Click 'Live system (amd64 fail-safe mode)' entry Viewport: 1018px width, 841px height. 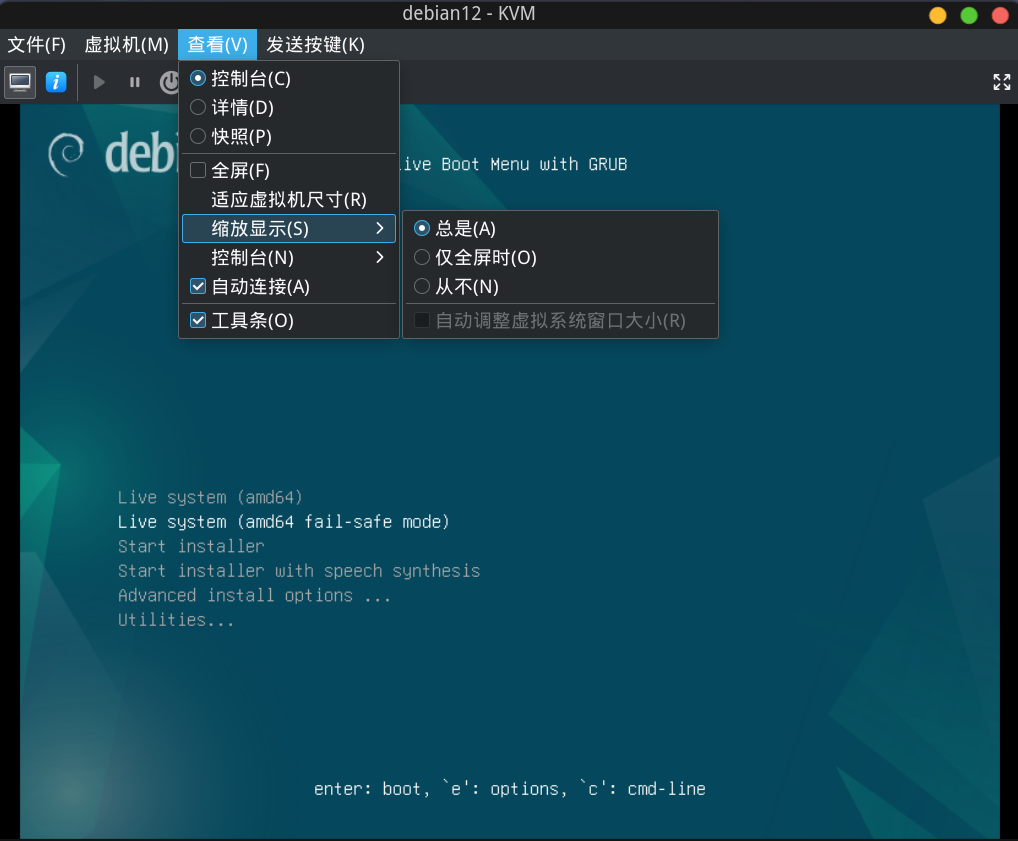283,522
